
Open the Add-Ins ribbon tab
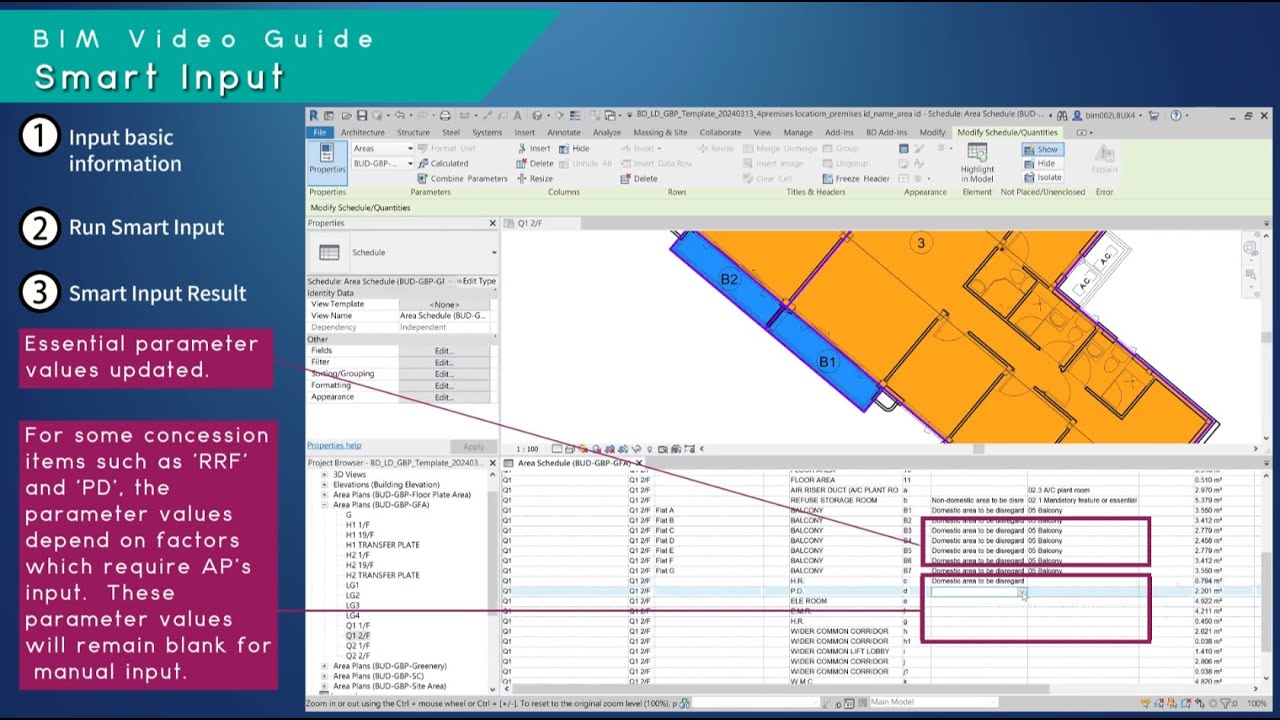[839, 132]
